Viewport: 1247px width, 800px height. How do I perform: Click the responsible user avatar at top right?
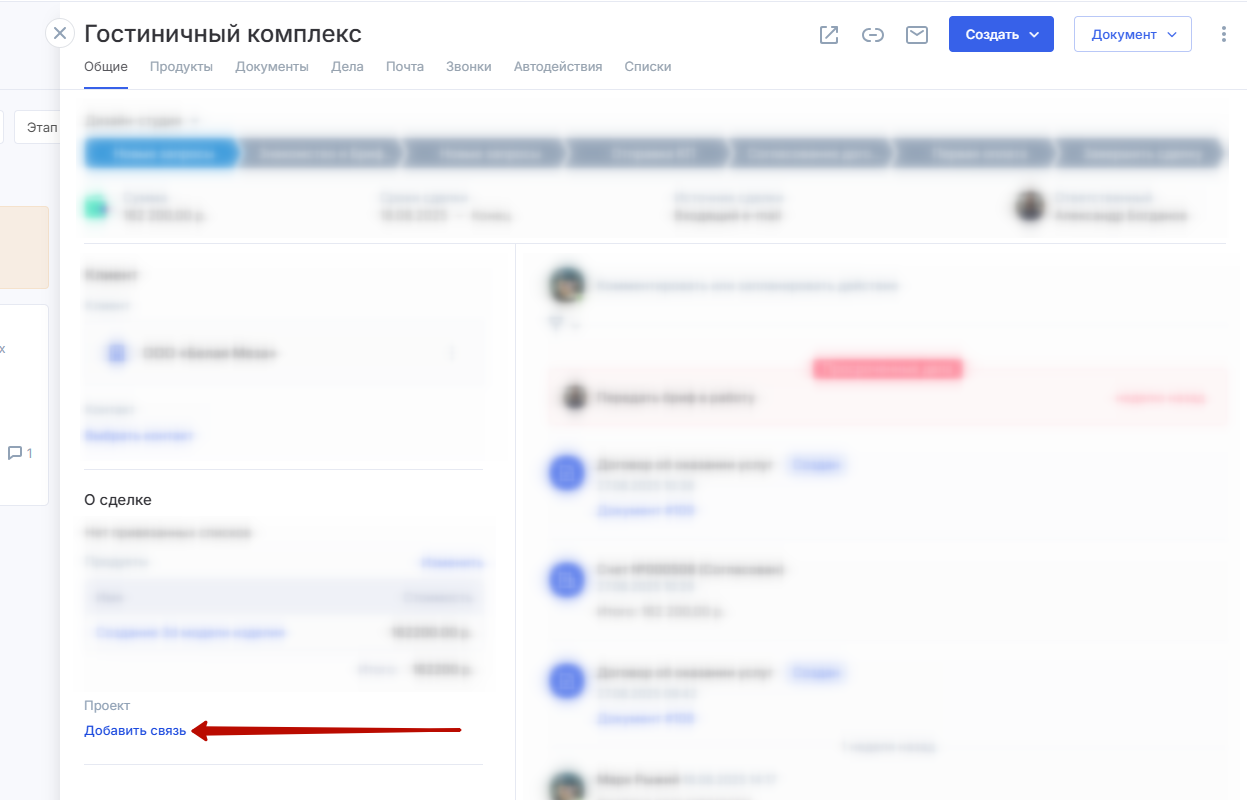click(x=1030, y=207)
